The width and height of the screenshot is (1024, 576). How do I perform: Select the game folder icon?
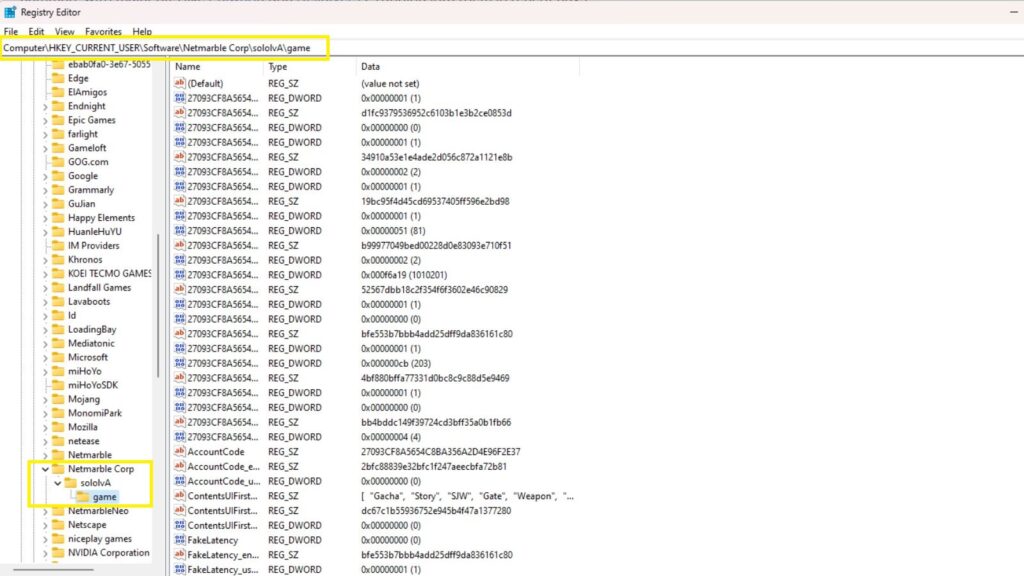(x=83, y=496)
